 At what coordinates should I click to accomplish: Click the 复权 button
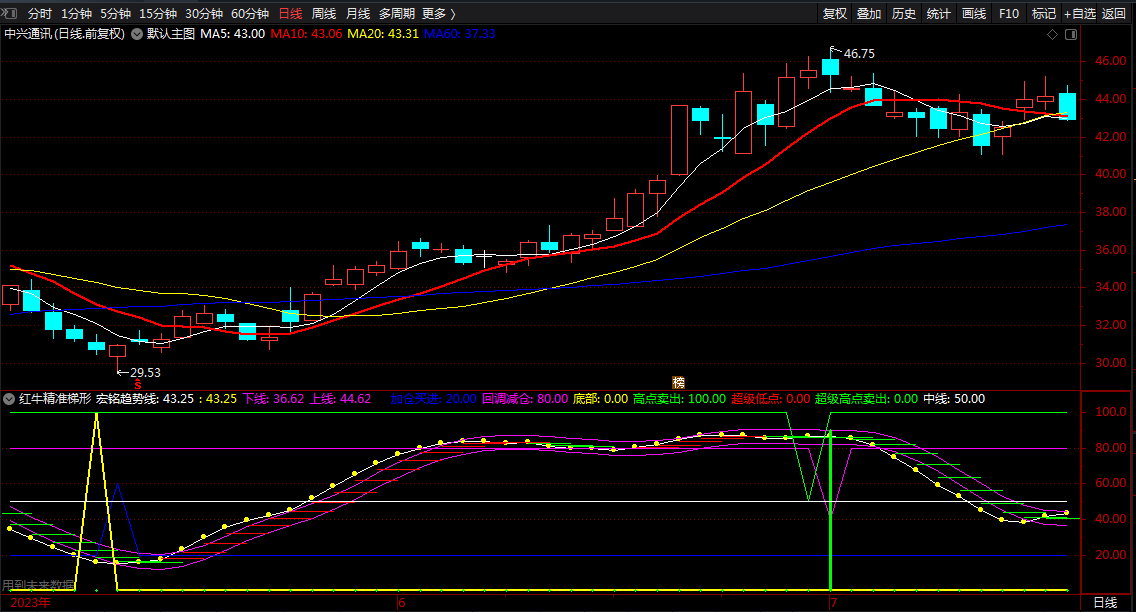pyautogui.click(x=835, y=14)
